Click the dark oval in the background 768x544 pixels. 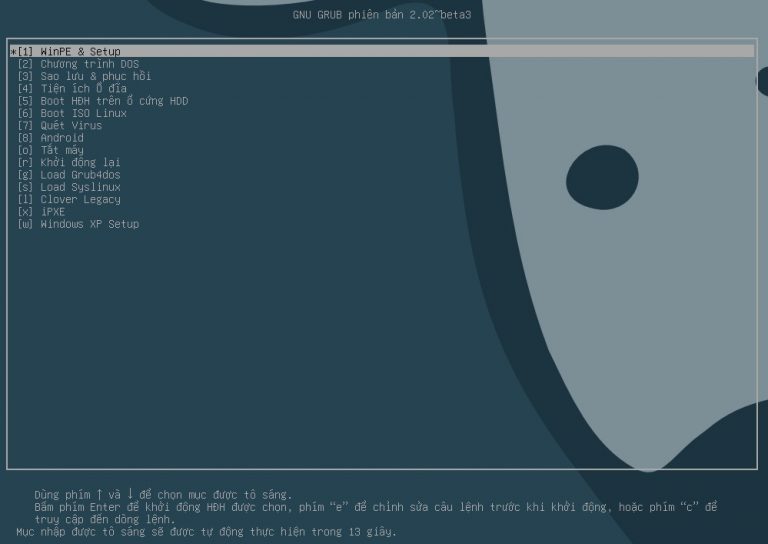point(602,177)
